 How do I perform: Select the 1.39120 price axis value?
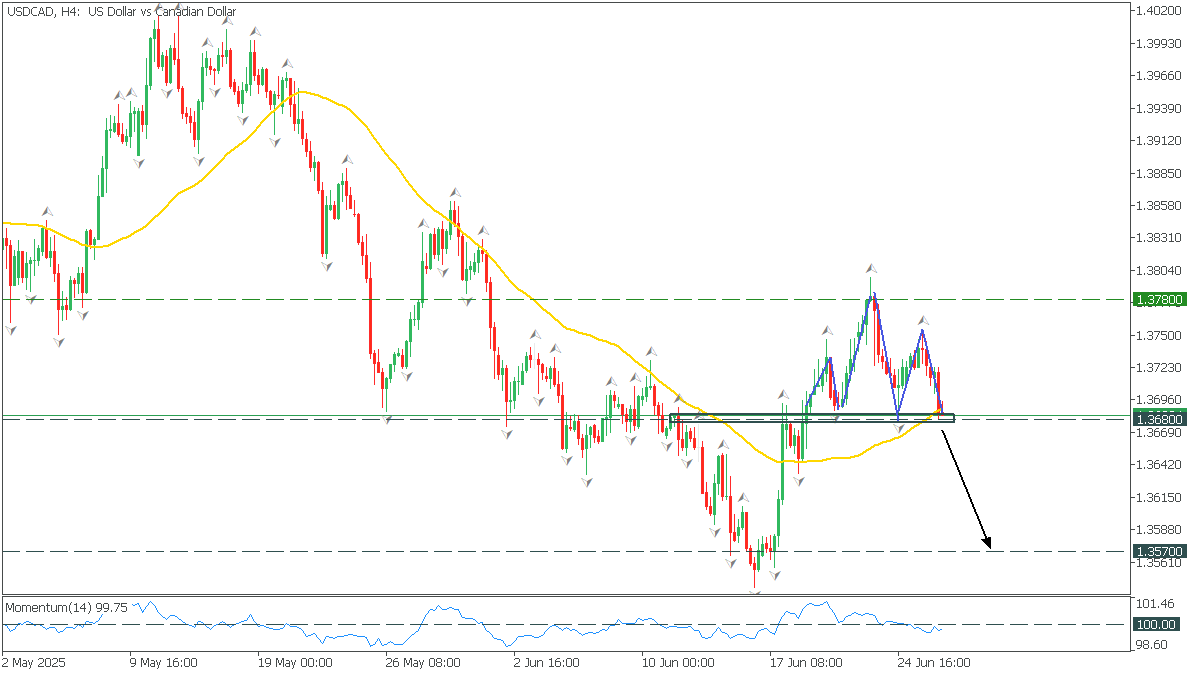[x=1161, y=140]
